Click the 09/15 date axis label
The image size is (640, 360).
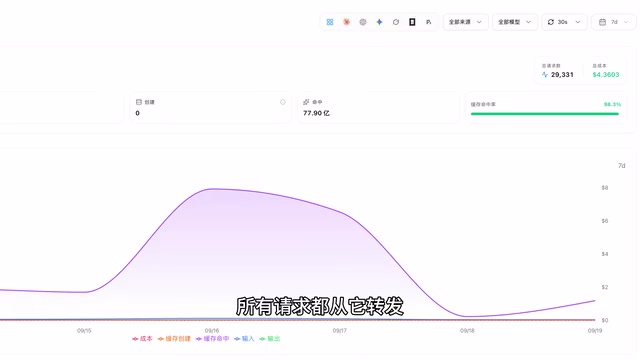point(84,331)
